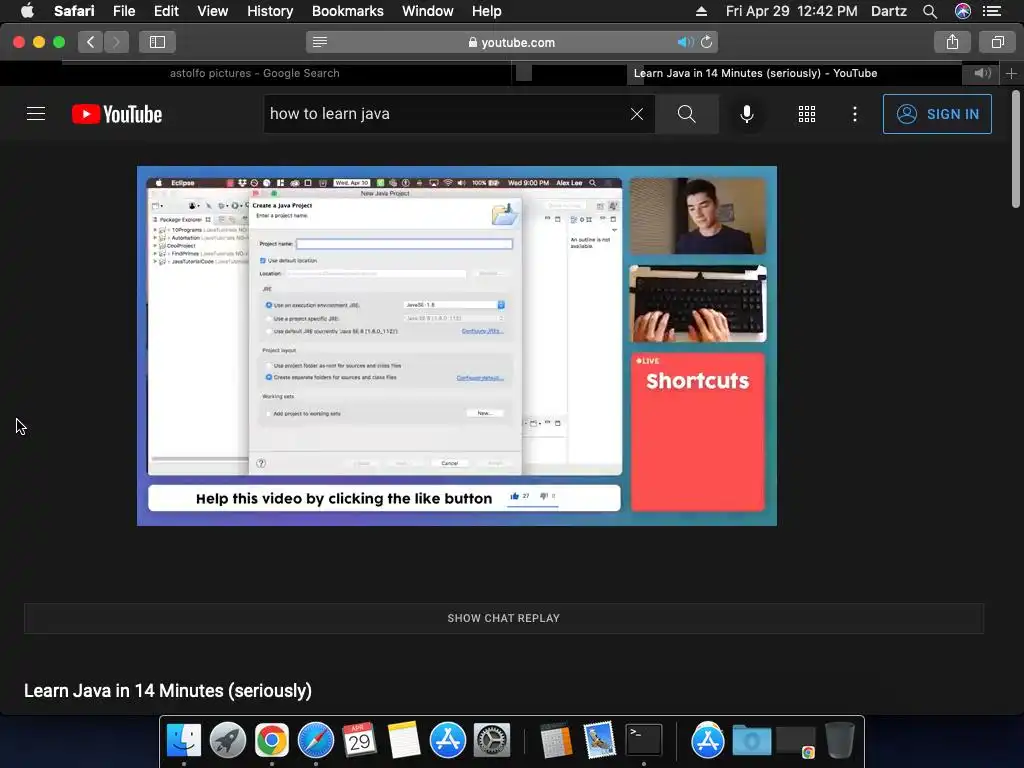Screen dimensions: 1024x768
Task: Switch to the 'astolfo pictures - Google Search' tab
Action: tap(255, 73)
